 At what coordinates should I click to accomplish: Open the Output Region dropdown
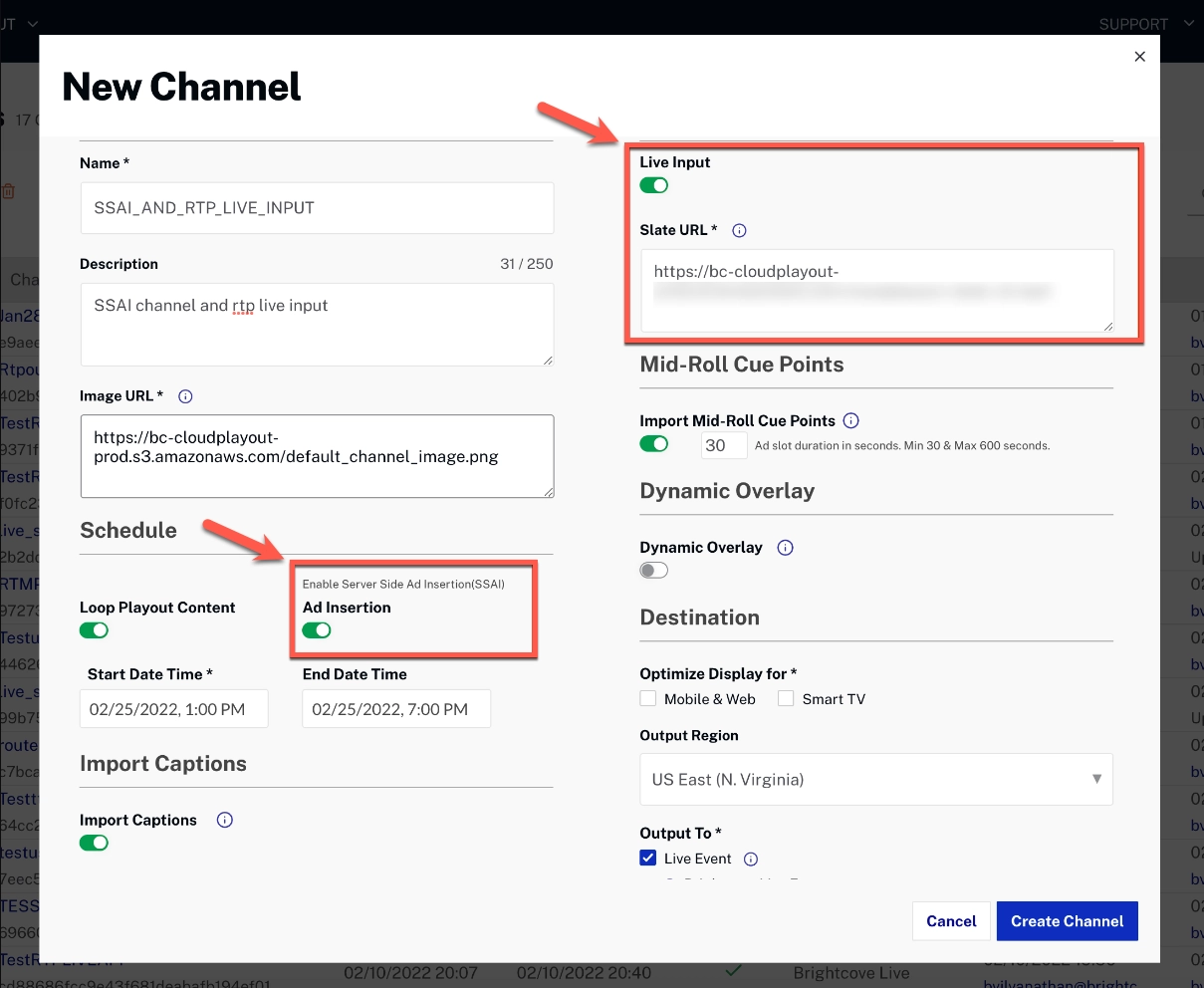875,779
